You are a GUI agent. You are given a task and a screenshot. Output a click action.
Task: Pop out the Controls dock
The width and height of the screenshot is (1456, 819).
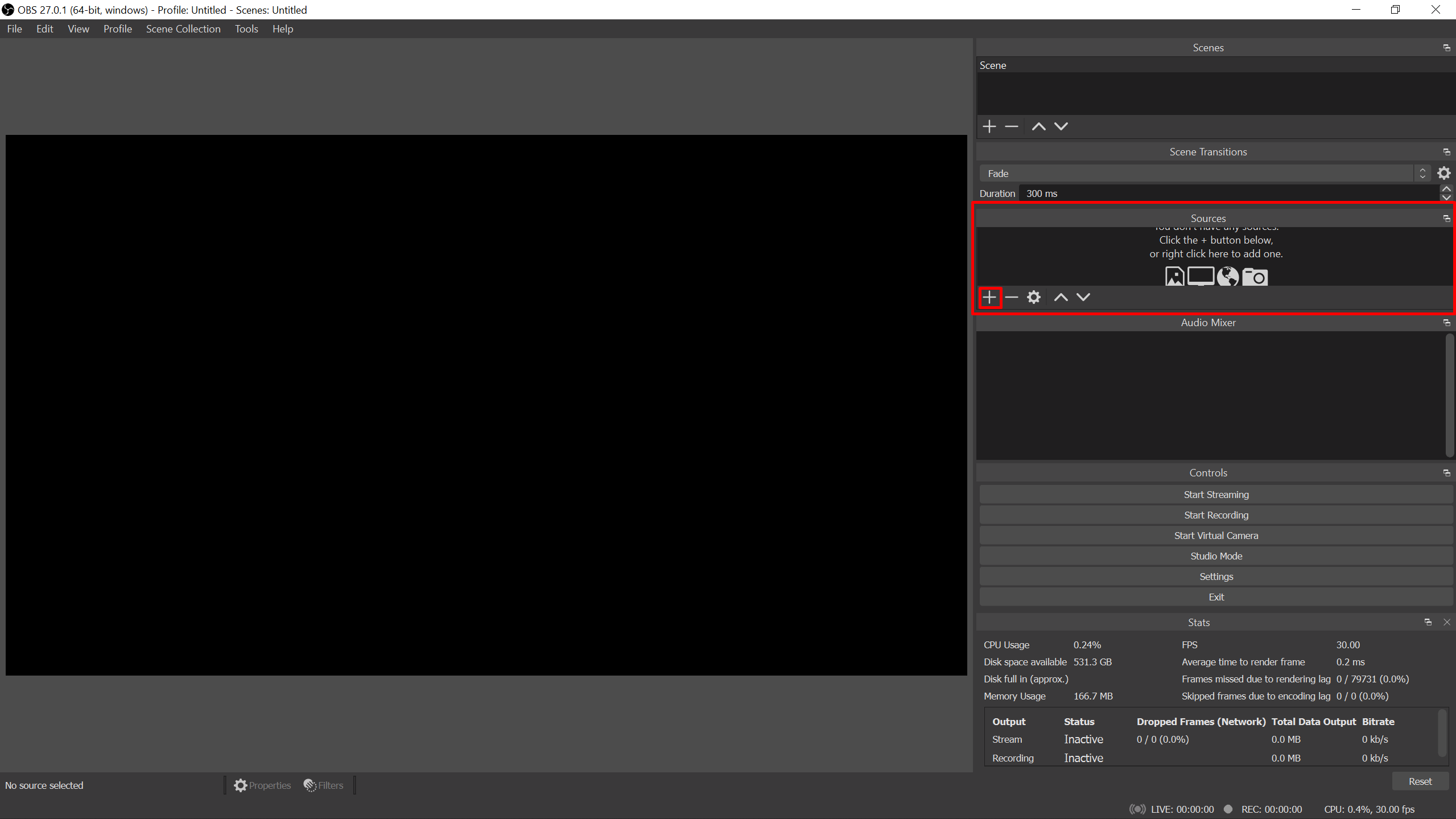click(x=1447, y=473)
